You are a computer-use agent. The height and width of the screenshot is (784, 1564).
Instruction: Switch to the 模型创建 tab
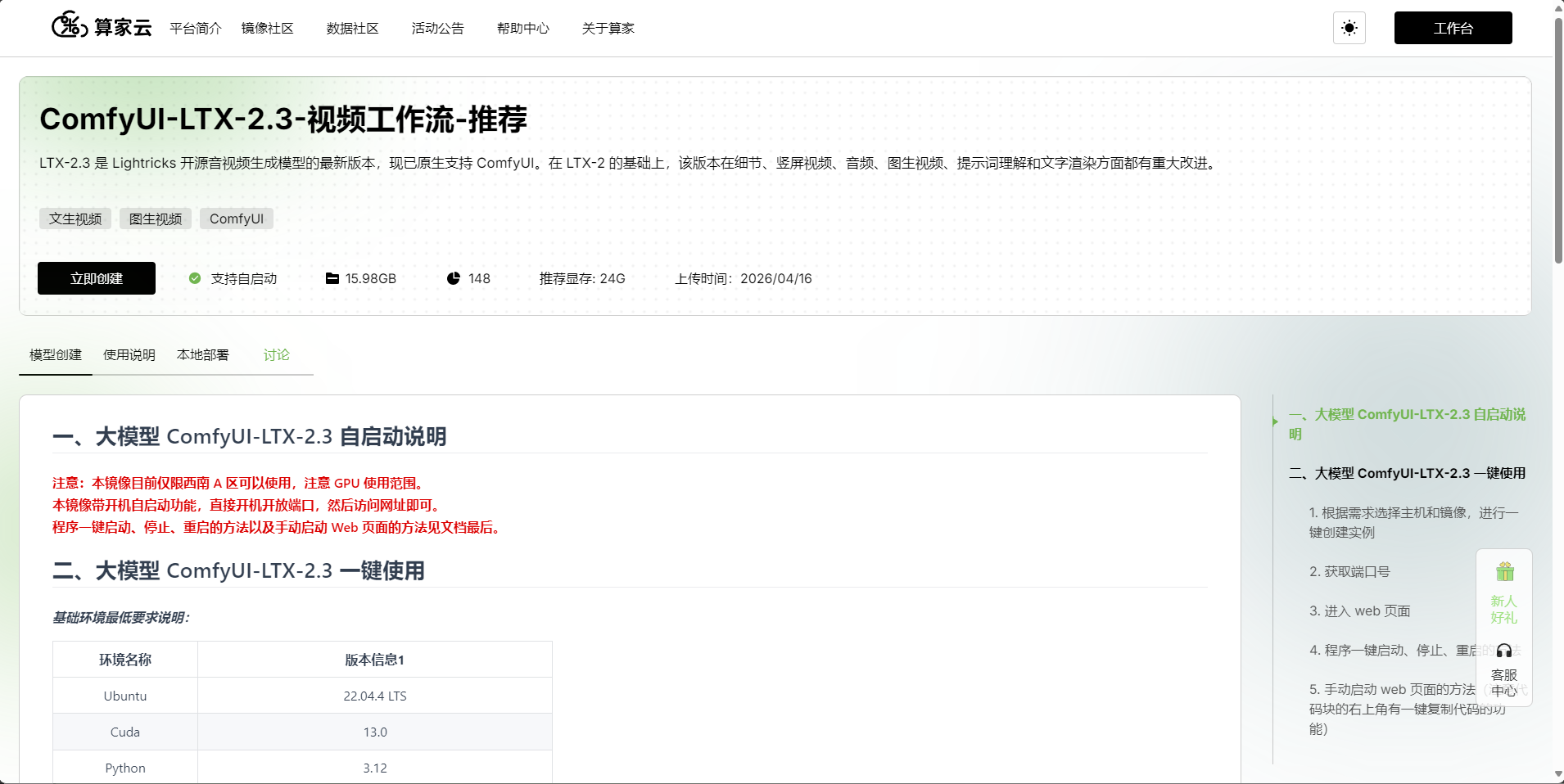pos(56,355)
